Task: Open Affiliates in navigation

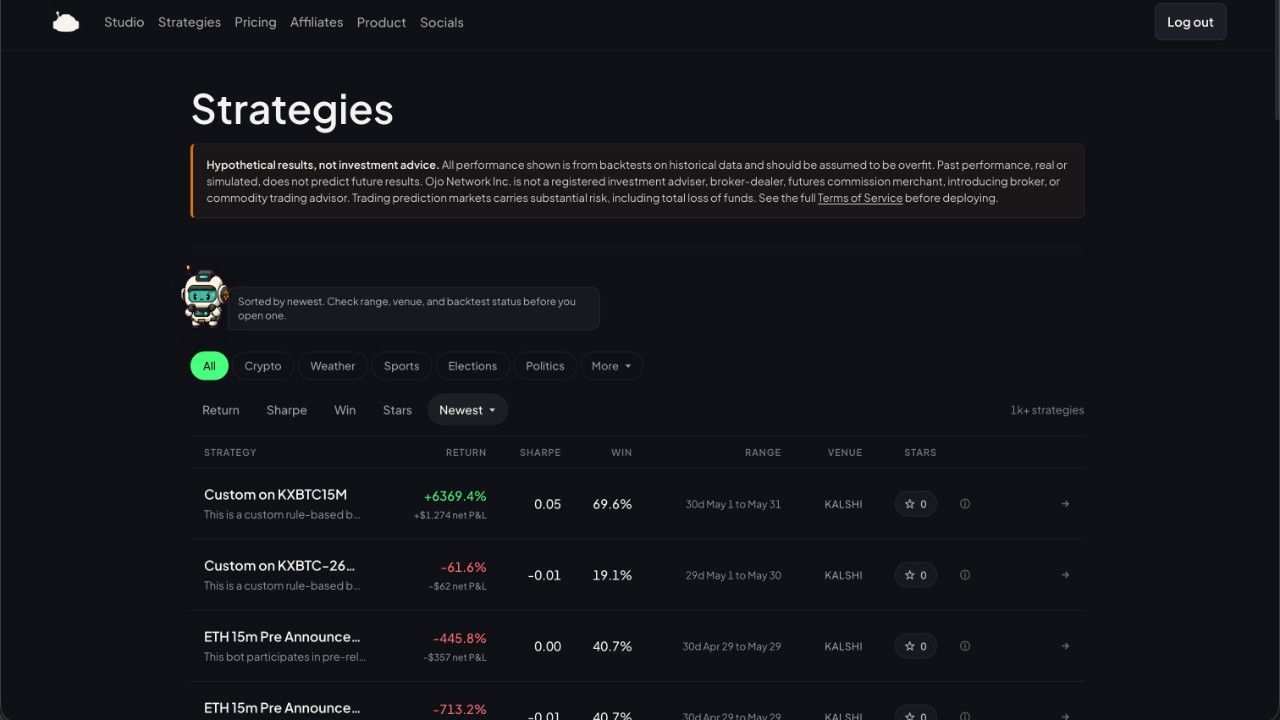Action: point(316,22)
